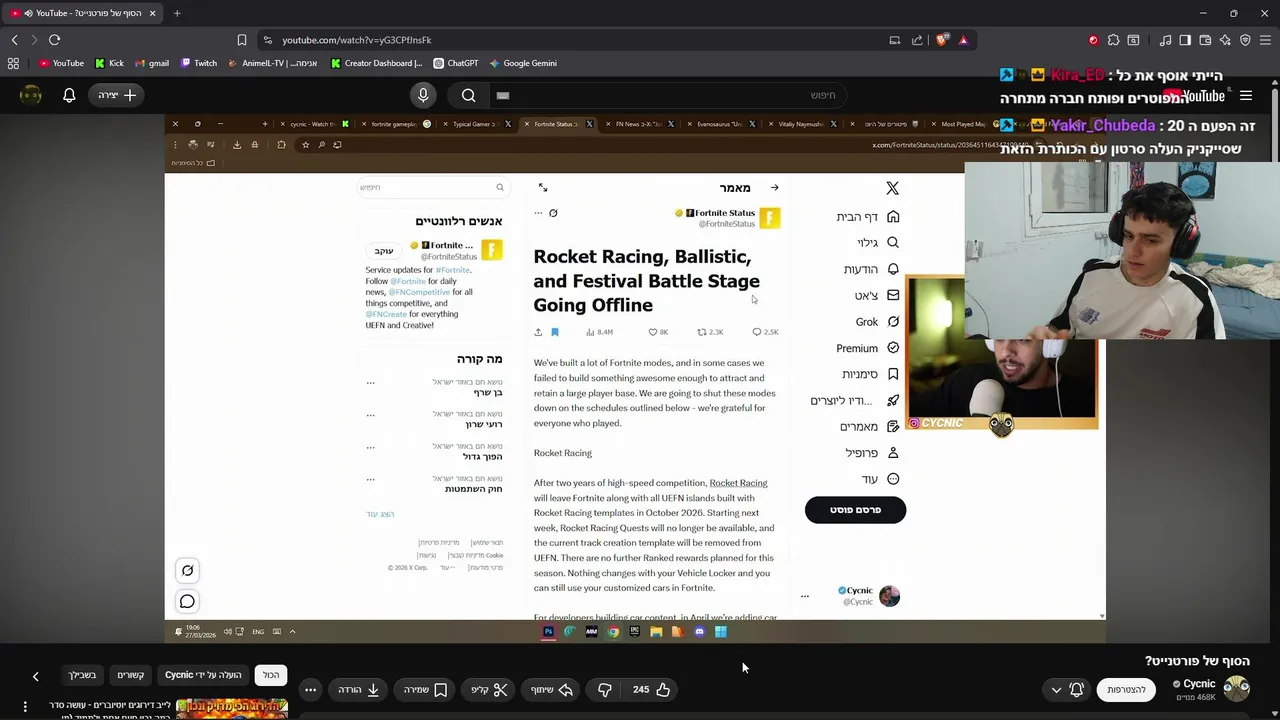The width and height of the screenshot is (1280, 720).
Task: Open the Cycnic channel avatar below video
Action: click(x=1237, y=689)
